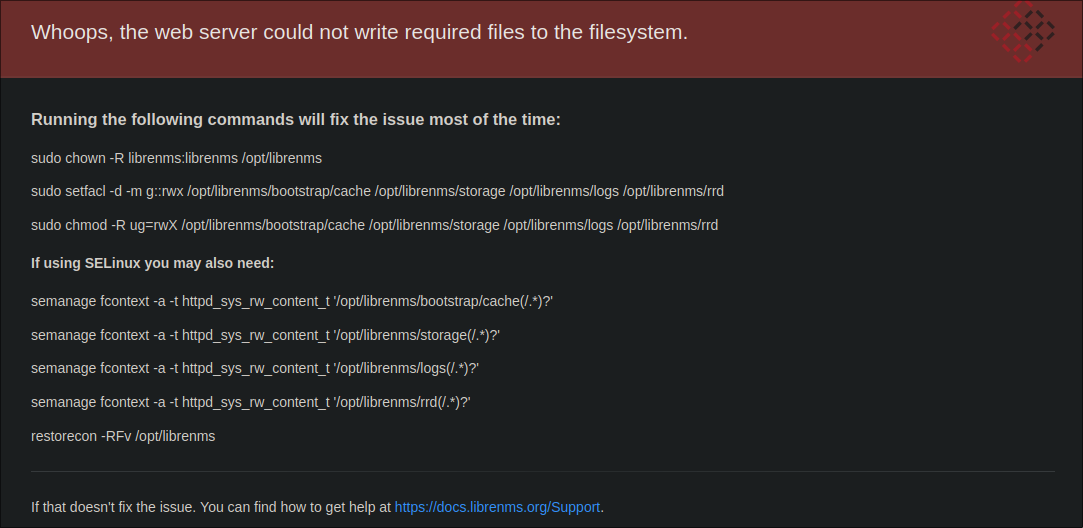The width and height of the screenshot is (1083, 528).
Task: Click /opt/librenms path in chown command
Action: tap(282, 158)
